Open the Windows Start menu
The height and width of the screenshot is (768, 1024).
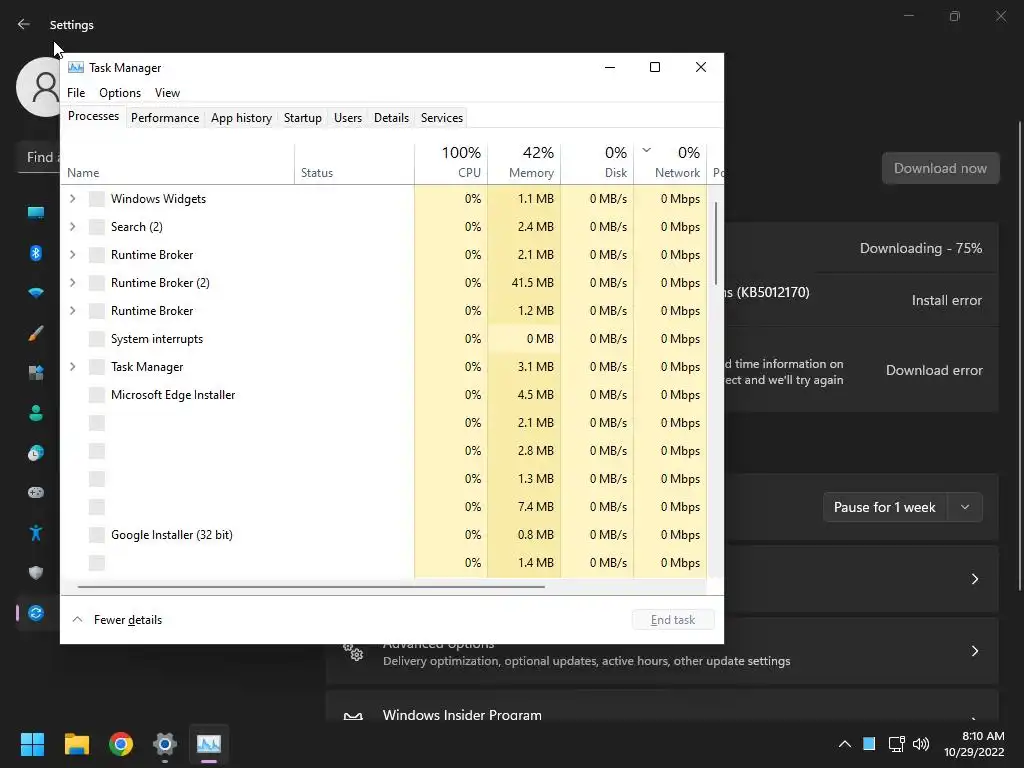32,744
